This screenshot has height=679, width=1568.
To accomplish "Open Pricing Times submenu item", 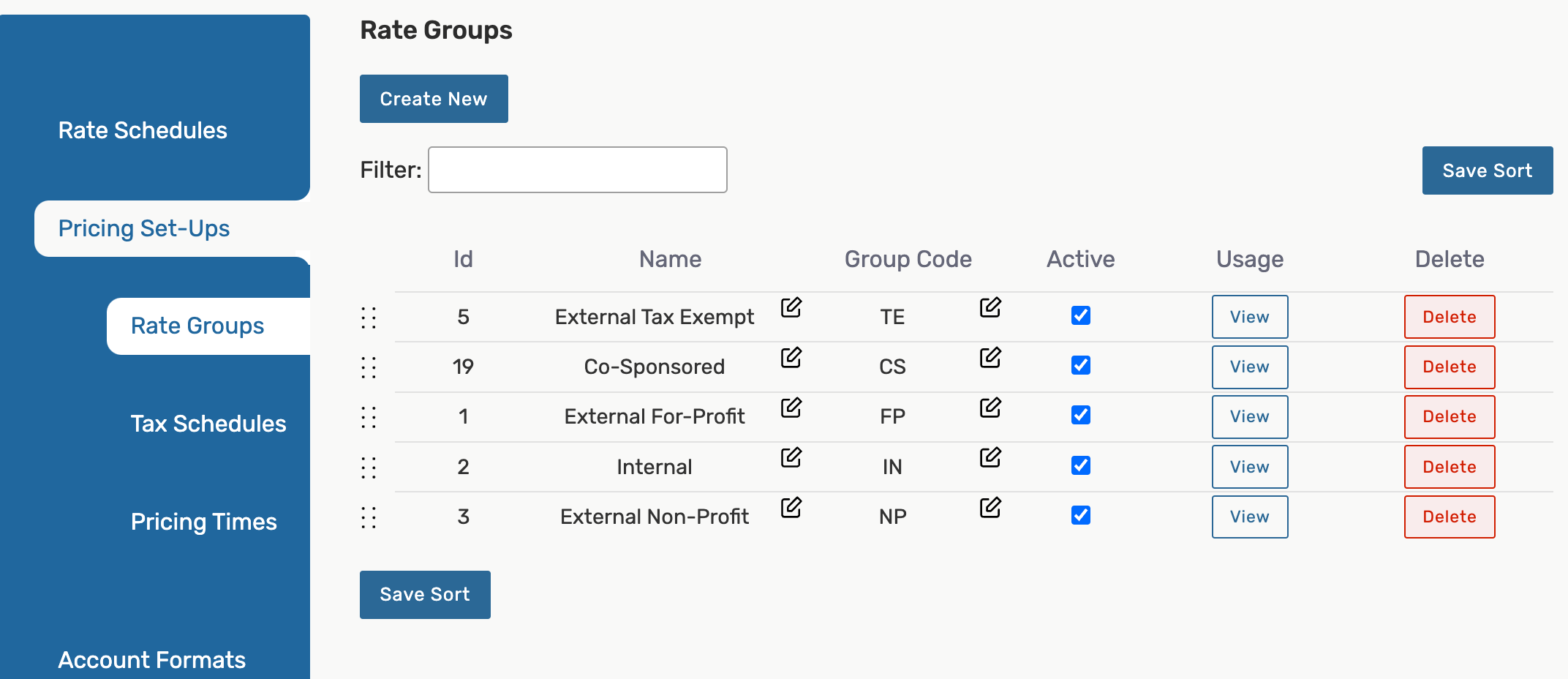I will [x=203, y=522].
